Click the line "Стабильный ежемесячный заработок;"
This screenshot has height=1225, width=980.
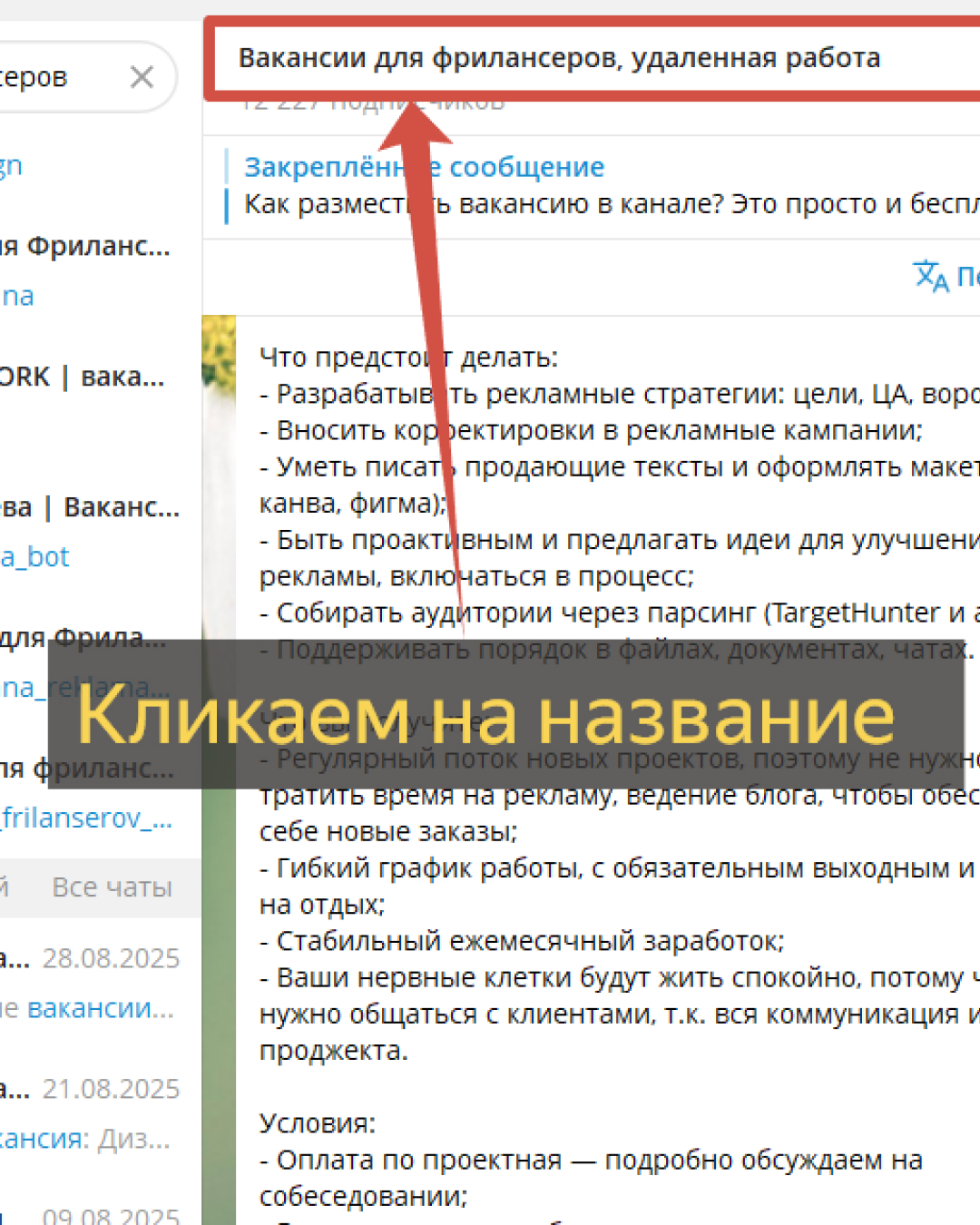pyautogui.click(x=522, y=941)
